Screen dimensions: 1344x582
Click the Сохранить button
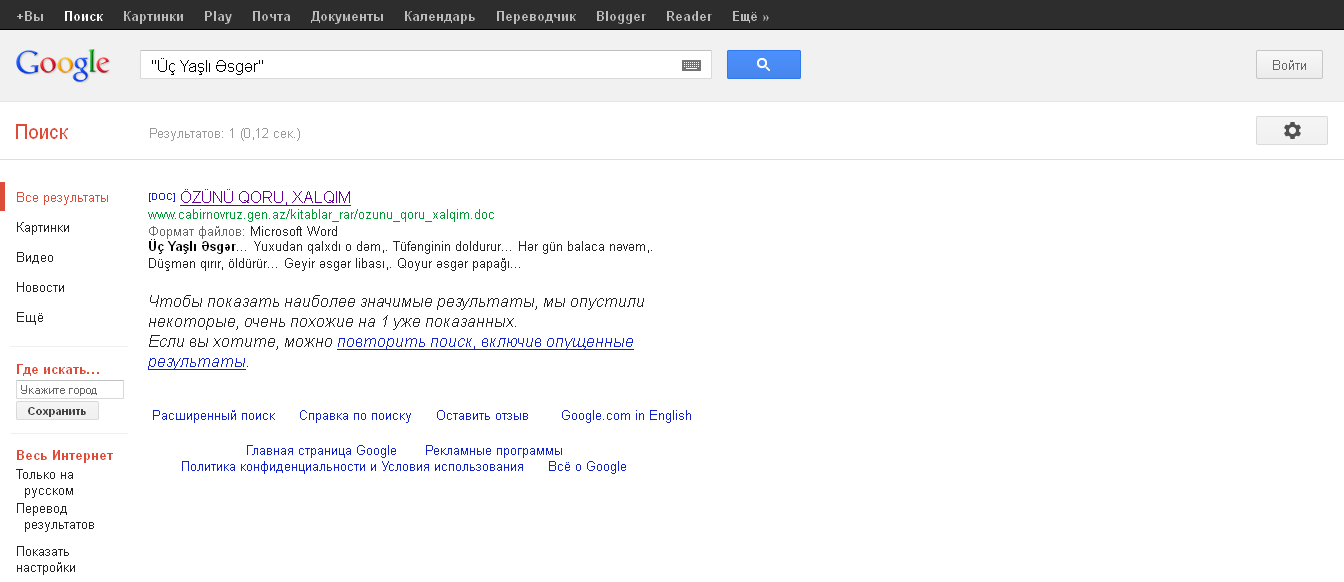pos(57,411)
